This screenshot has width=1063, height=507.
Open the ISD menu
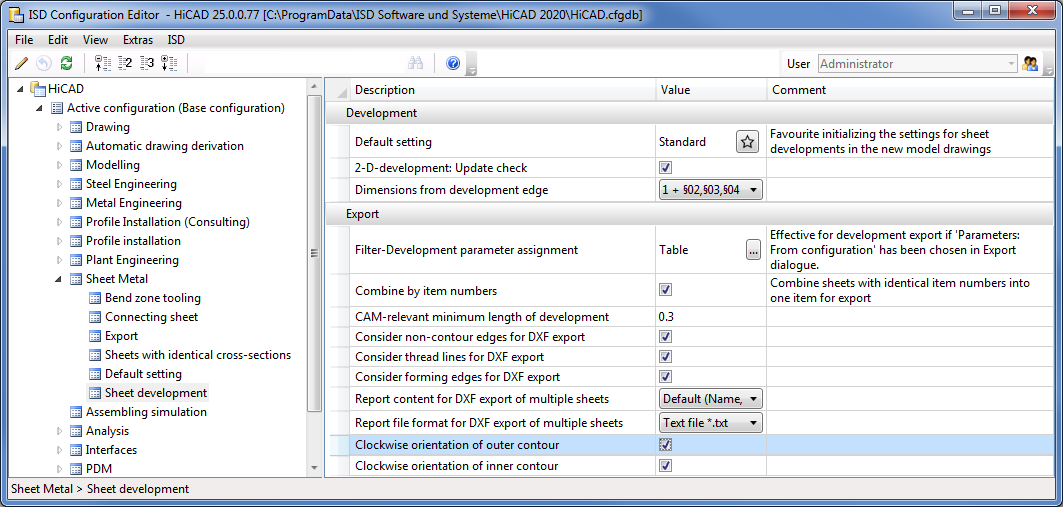pyautogui.click(x=176, y=40)
